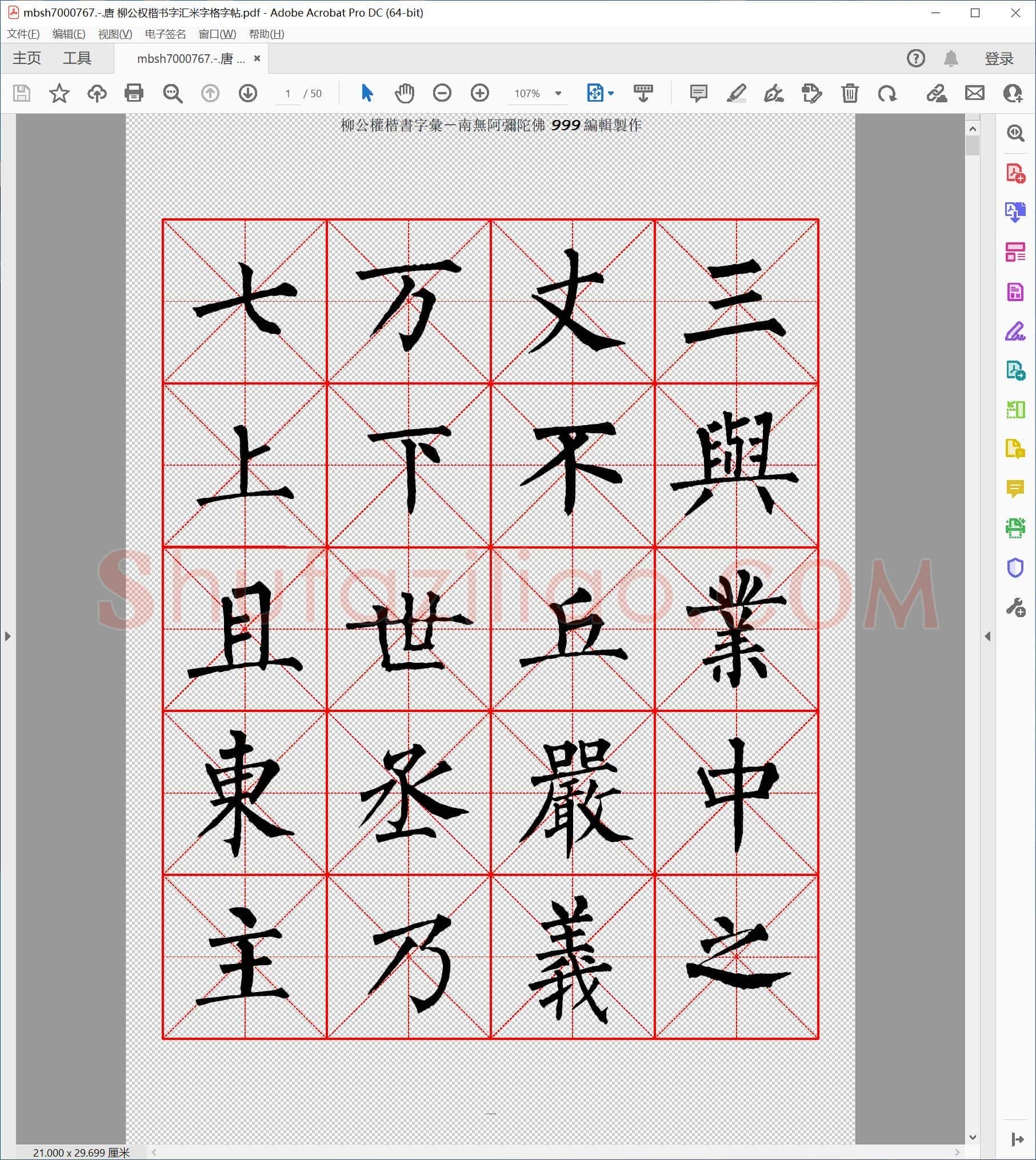
Task: Open More Tools wrench icon
Action: [x=1015, y=607]
